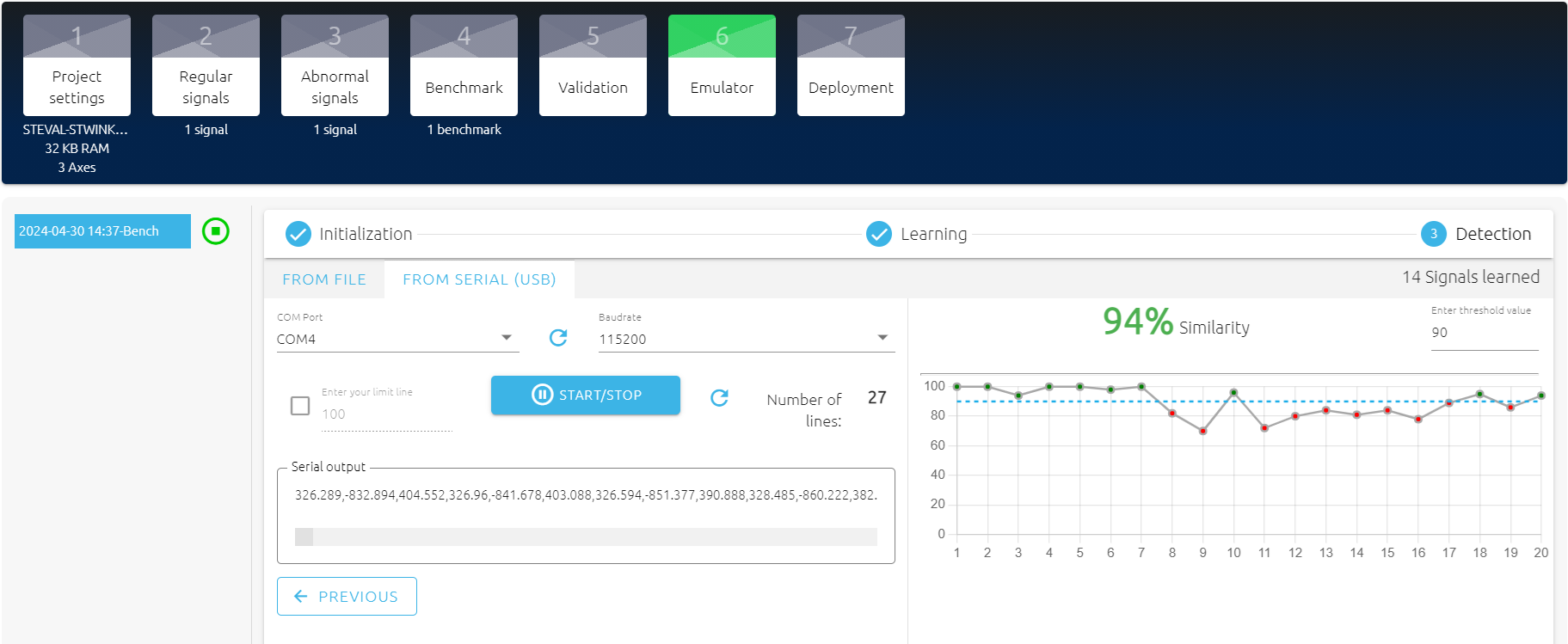Open step 1 Project settings
This screenshot has width=1568, height=644.
pos(77,66)
